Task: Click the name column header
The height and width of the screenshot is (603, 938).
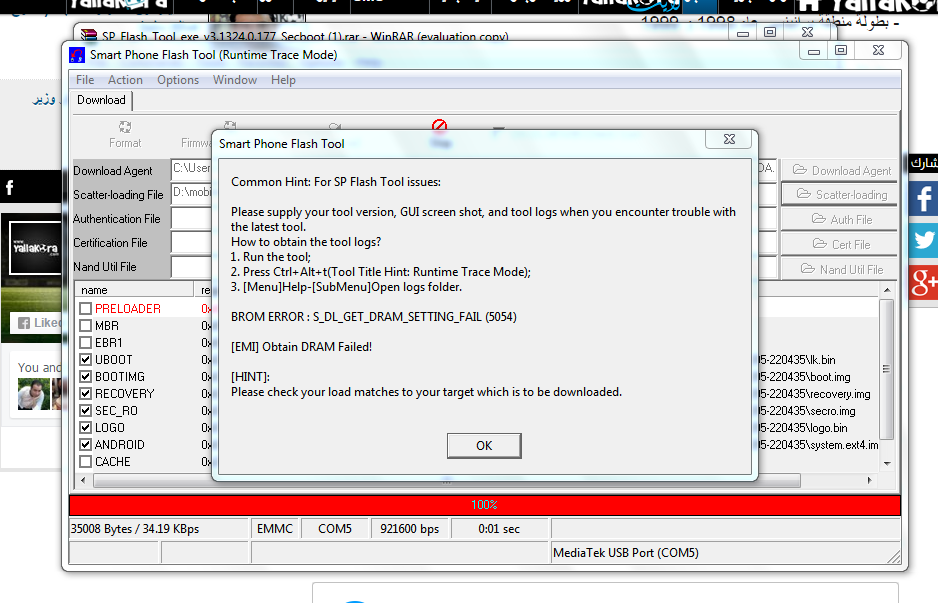Action: tap(135, 290)
